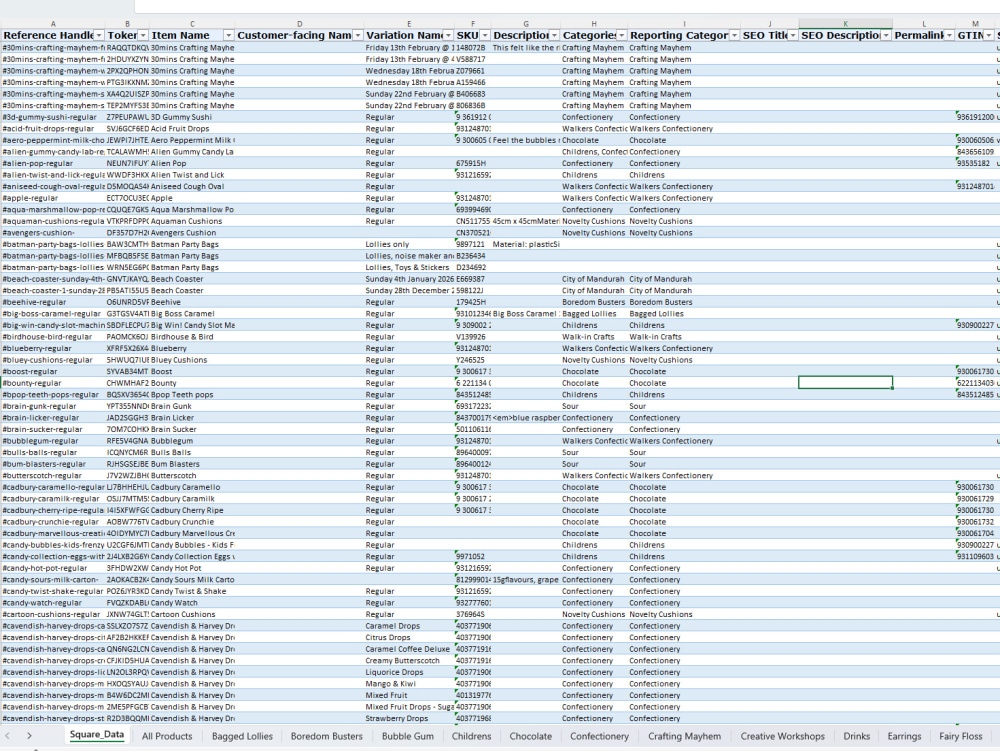
Task: Open filter dropdown for Description column
Action: point(554,36)
